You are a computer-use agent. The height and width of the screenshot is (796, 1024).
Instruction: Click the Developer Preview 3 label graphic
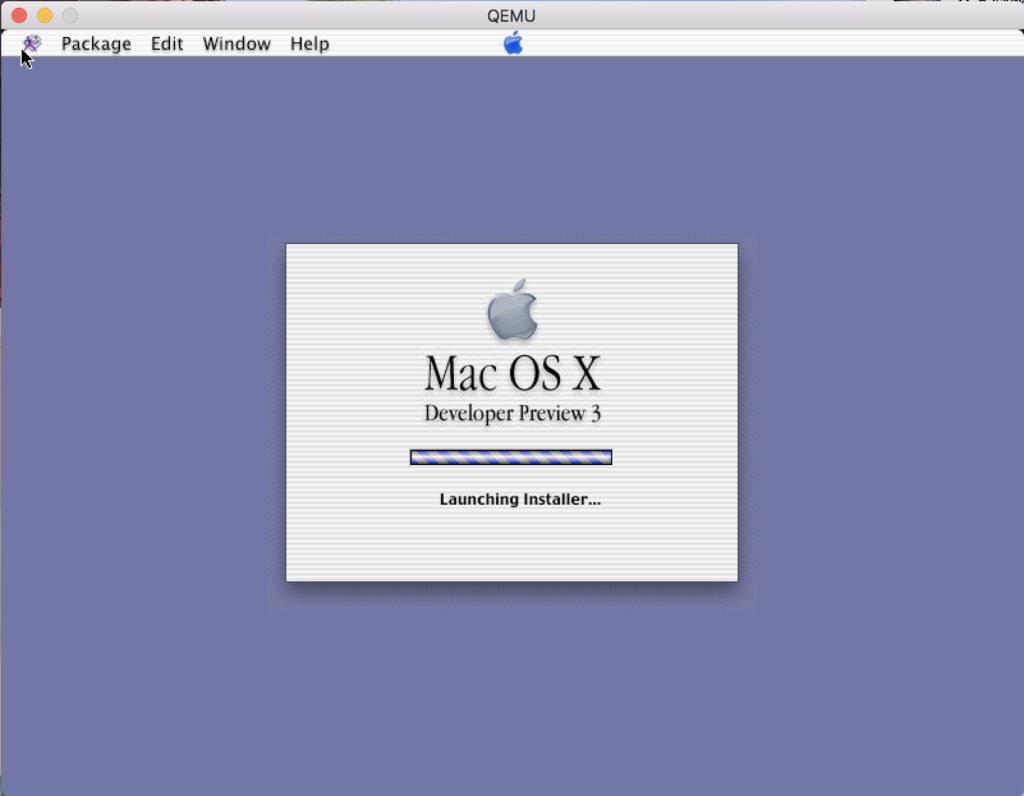click(x=512, y=412)
